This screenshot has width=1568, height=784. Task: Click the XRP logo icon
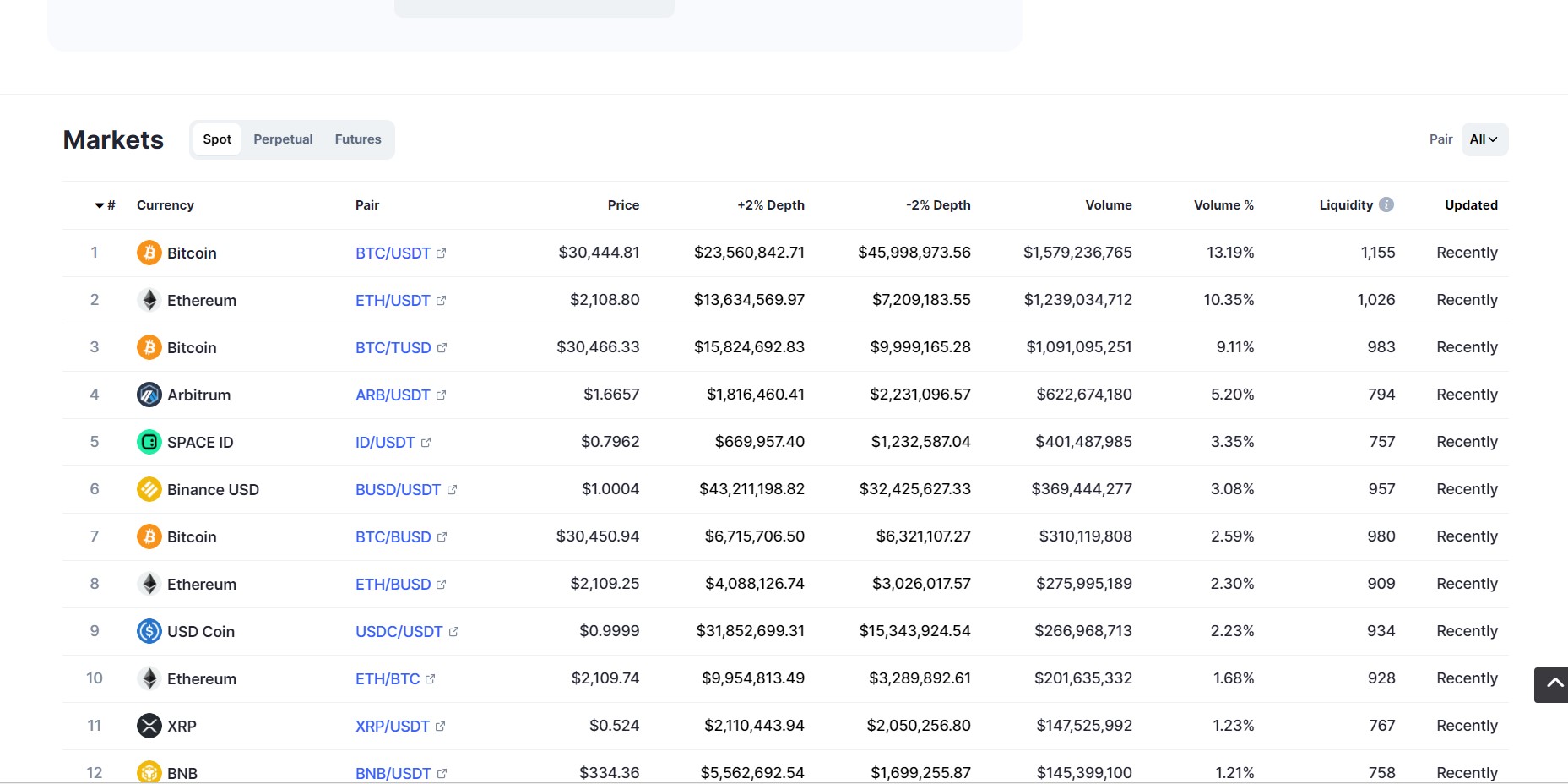pyautogui.click(x=149, y=726)
